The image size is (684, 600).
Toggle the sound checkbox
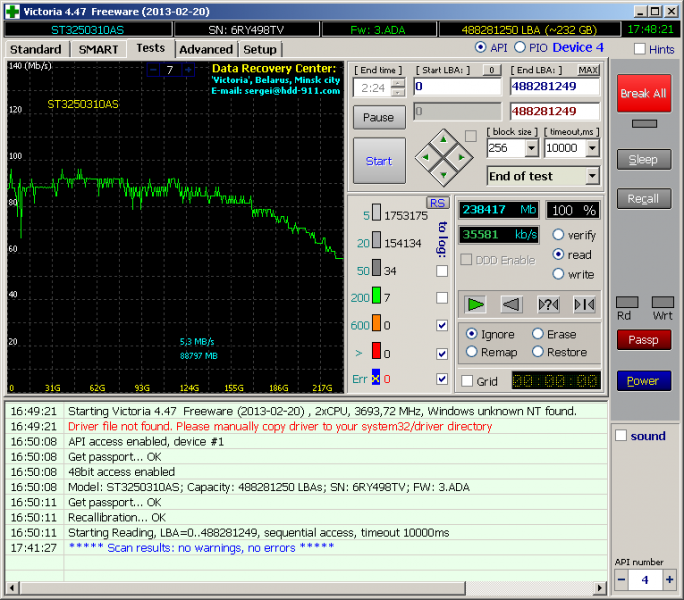(x=621, y=436)
